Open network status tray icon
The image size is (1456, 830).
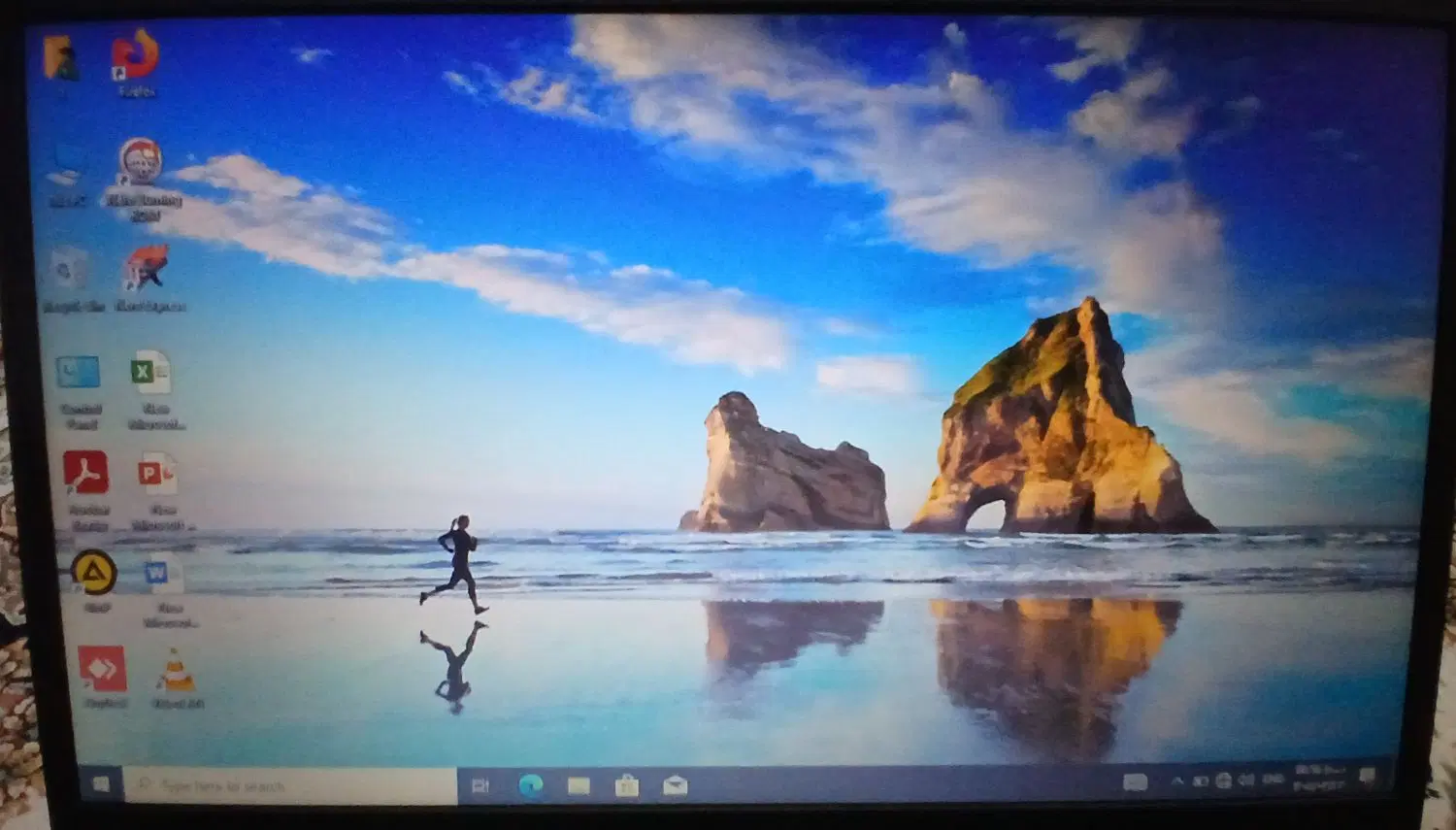coord(1223,780)
